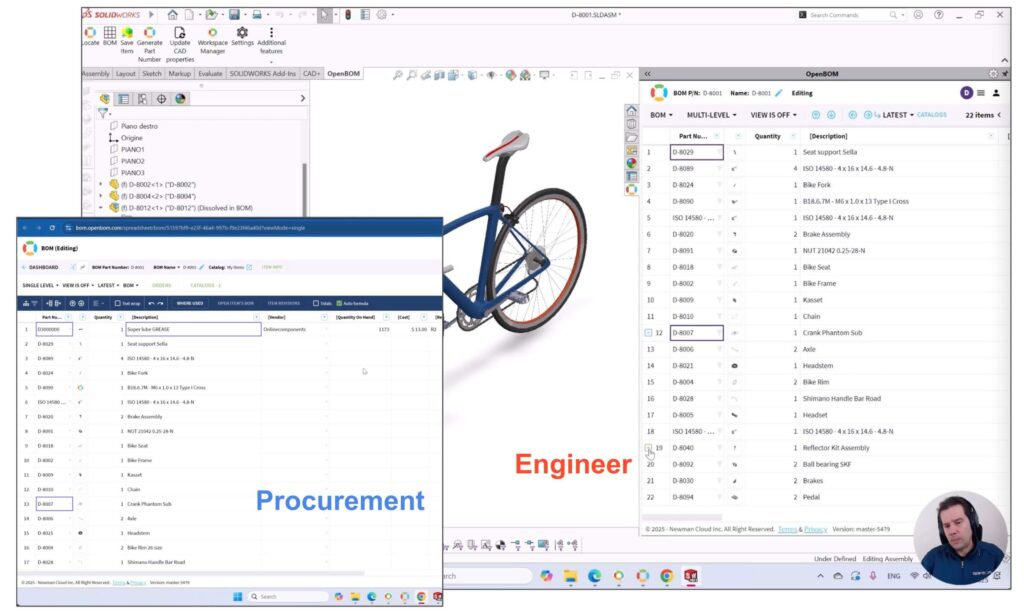Toggle the Auto-formula green checkbox
This screenshot has width=1024, height=613.
338,303
